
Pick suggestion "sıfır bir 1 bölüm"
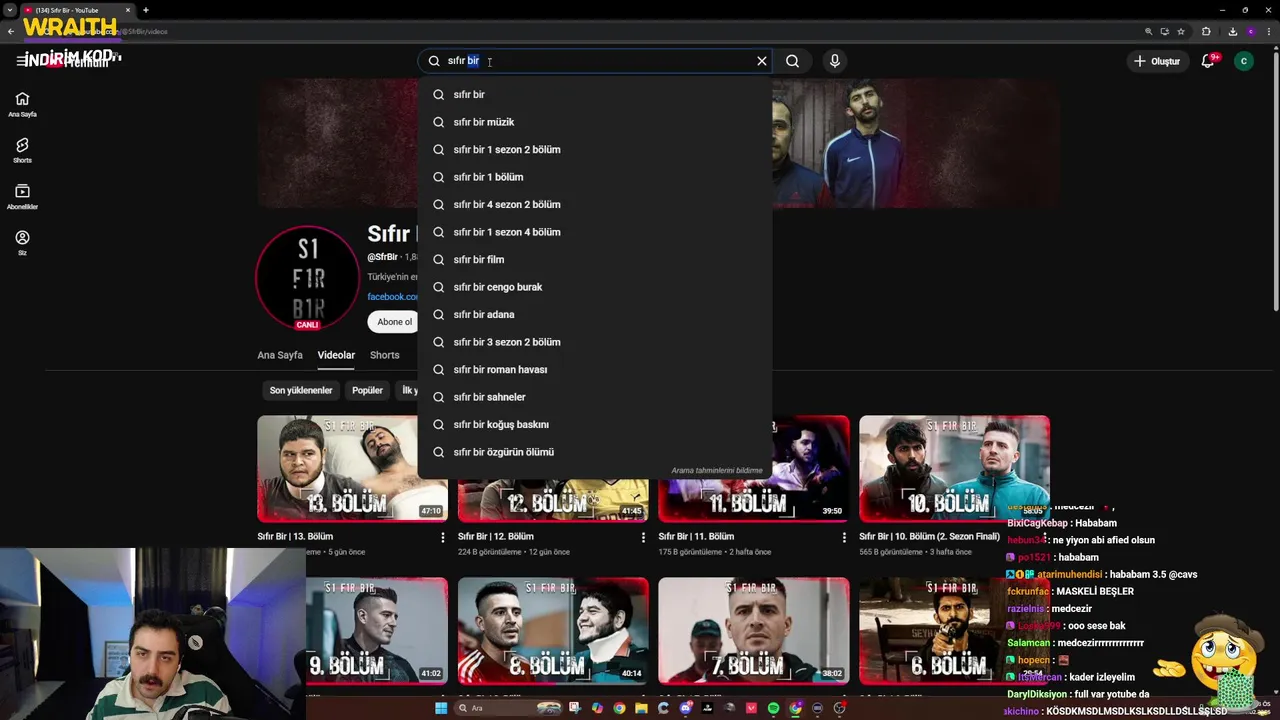click(595, 177)
